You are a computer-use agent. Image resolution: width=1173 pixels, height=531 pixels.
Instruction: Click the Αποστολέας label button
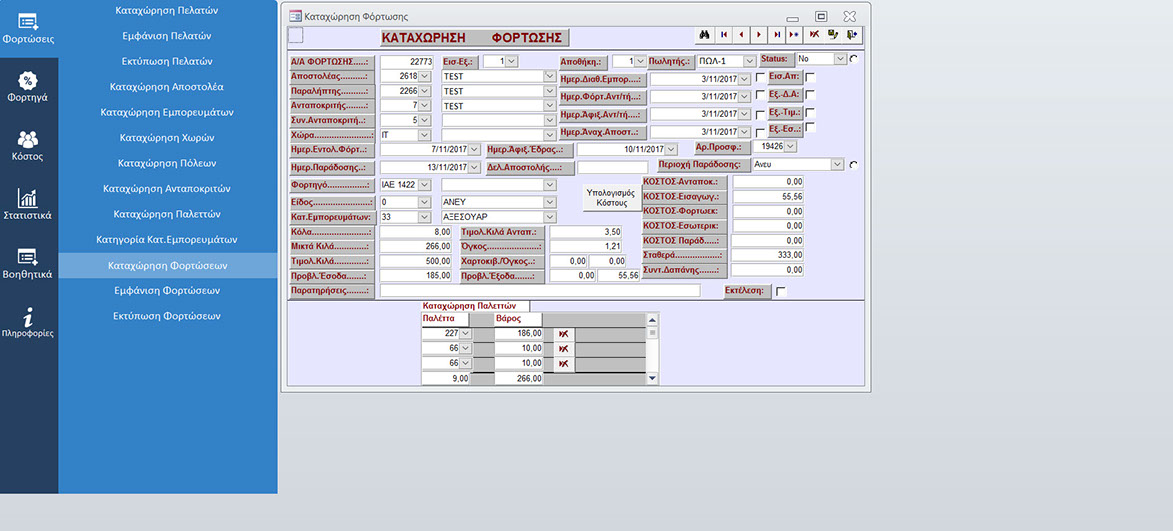(330, 77)
